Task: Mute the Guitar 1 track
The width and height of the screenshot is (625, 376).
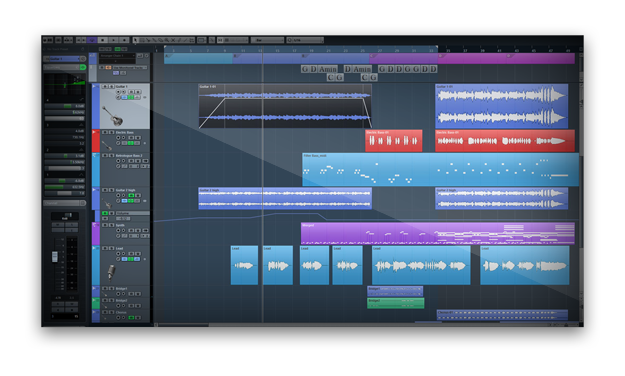Action: click(x=105, y=87)
